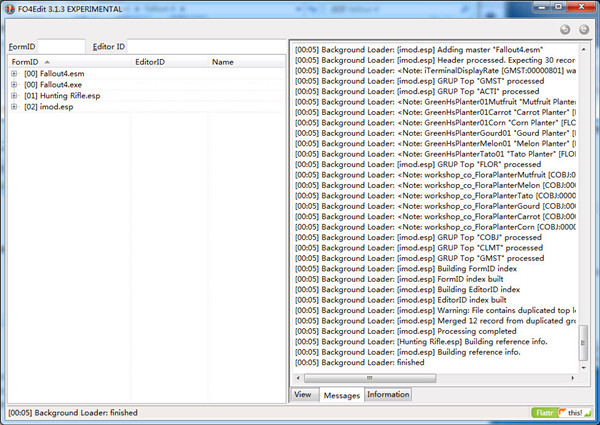The image size is (600, 425).
Task: Expand the Fallout4.exe tree node
Action: click(x=14, y=85)
